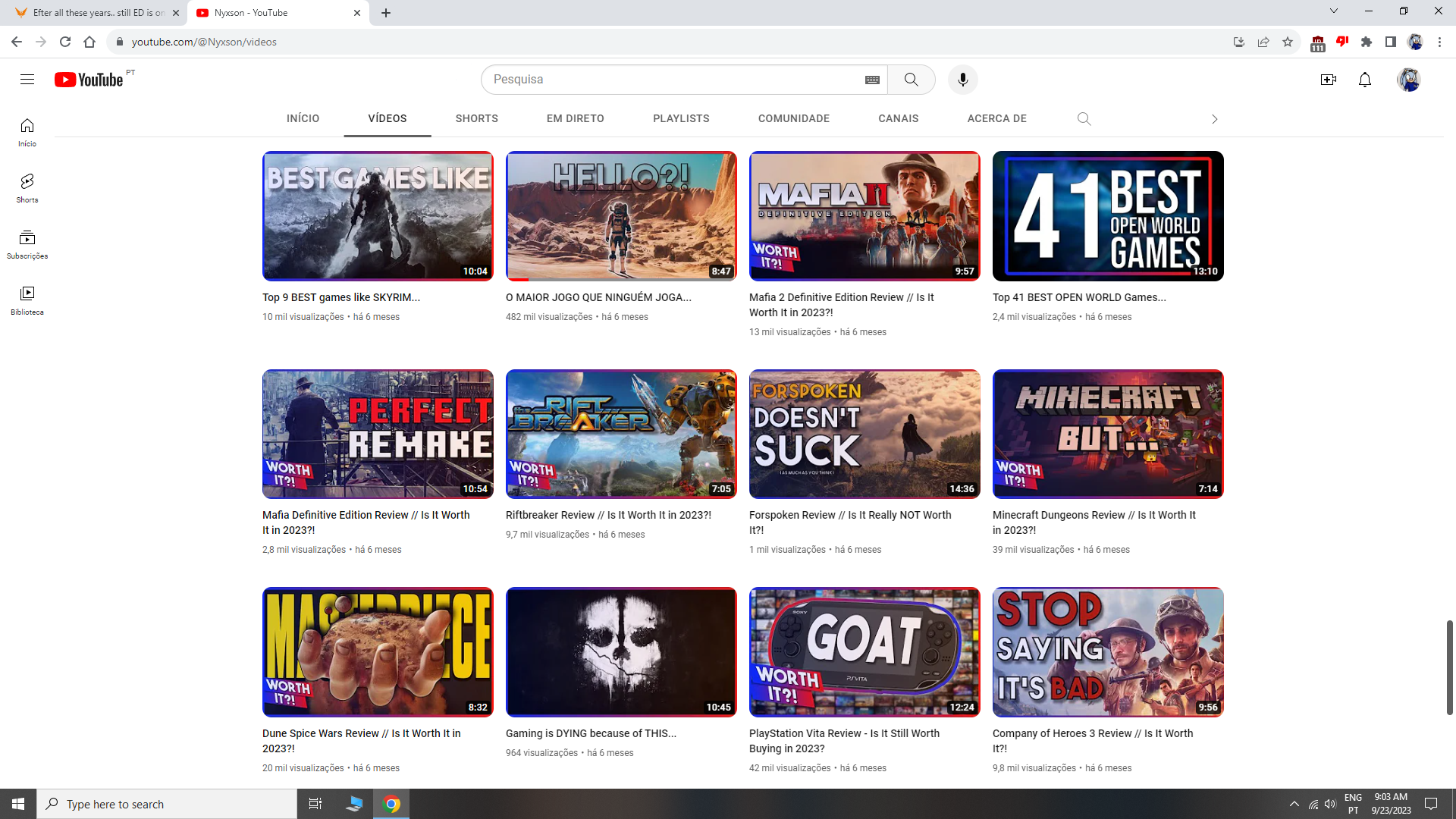Image resolution: width=1456 pixels, height=819 pixels.
Task: Show hidden system tray icons
Action: (1294, 804)
